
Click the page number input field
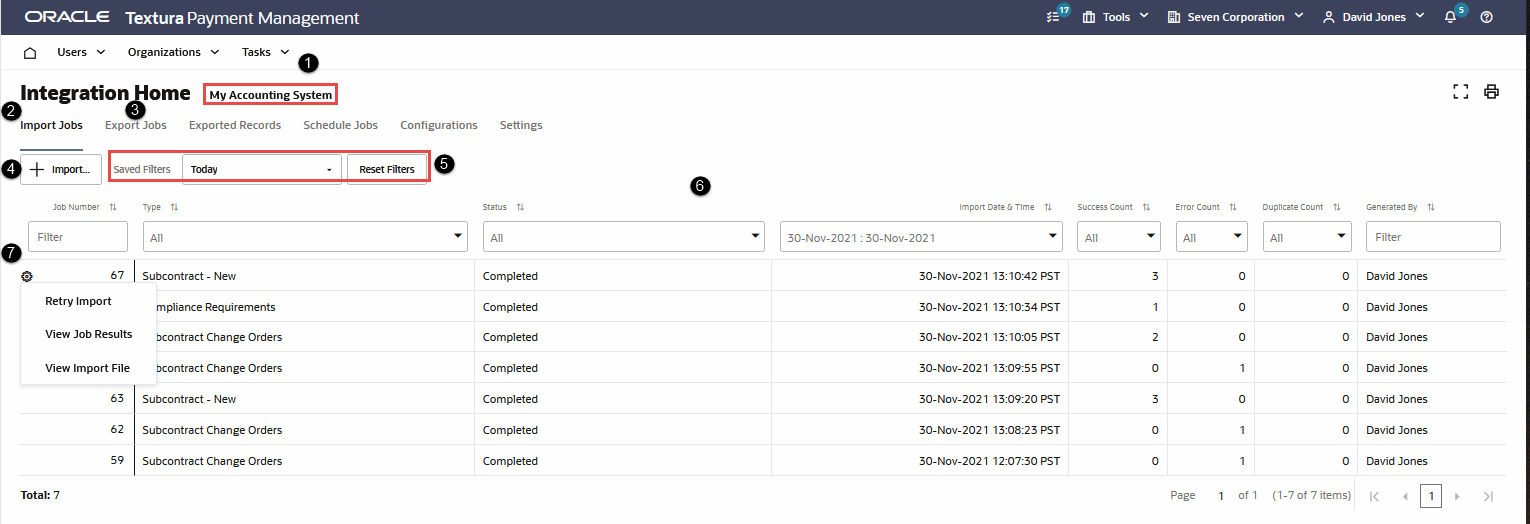coord(1220,496)
